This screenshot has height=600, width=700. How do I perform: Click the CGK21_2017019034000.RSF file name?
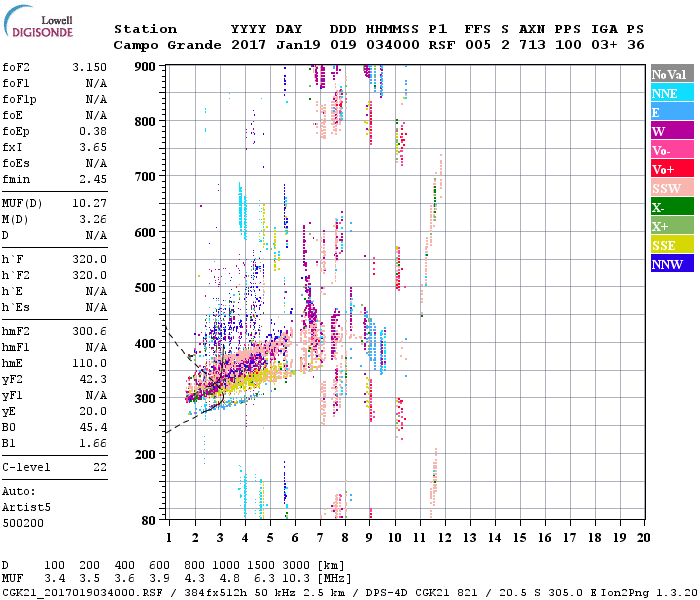pyautogui.click(x=82, y=592)
